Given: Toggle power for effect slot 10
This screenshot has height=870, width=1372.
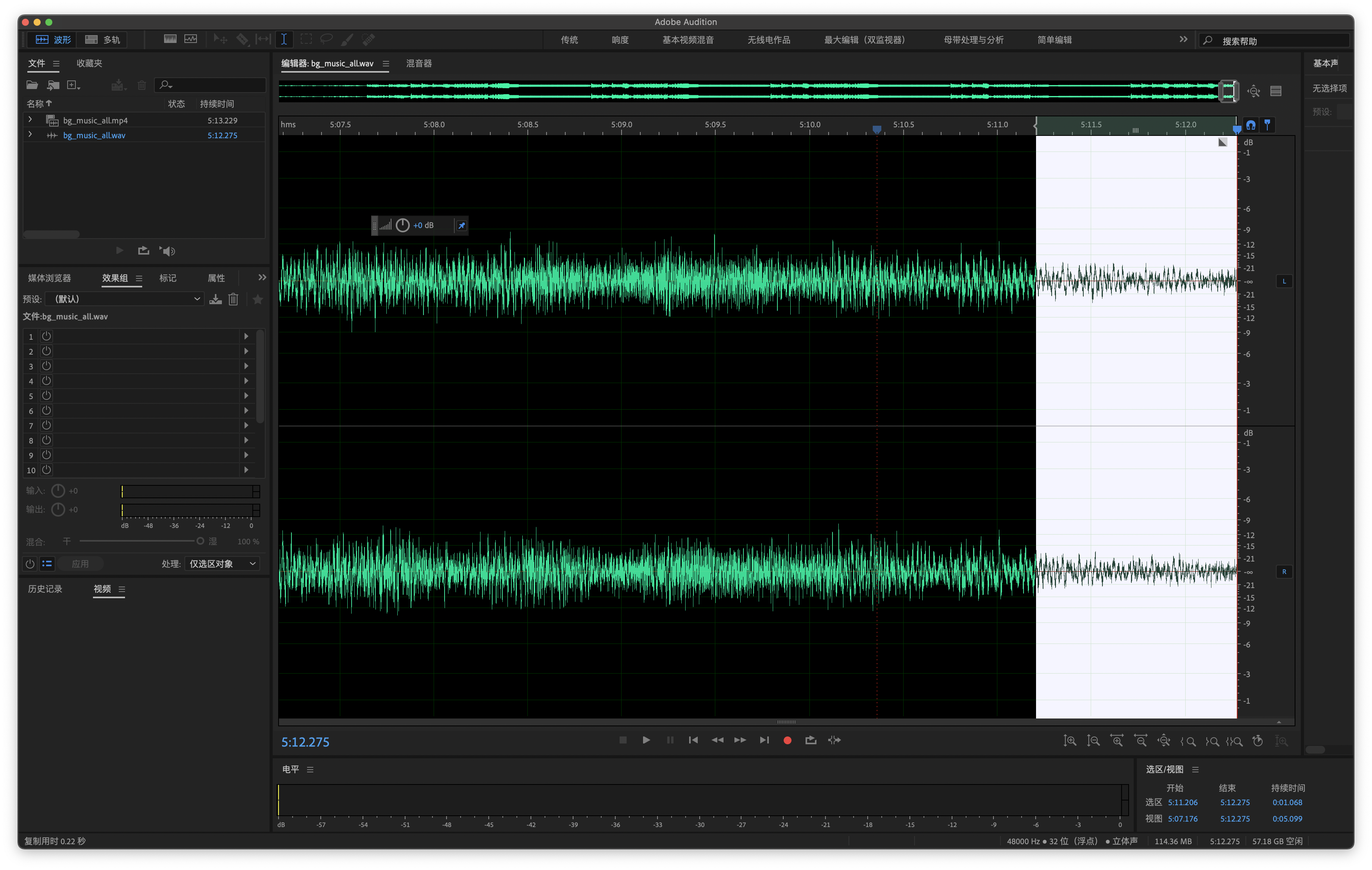Looking at the screenshot, I should [x=47, y=469].
